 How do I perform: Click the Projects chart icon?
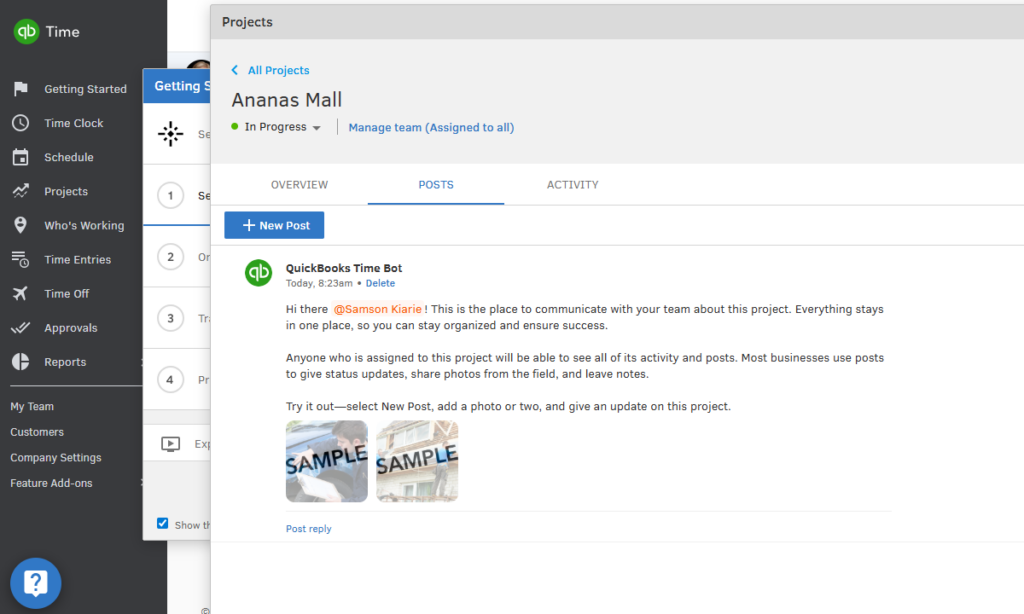point(21,191)
